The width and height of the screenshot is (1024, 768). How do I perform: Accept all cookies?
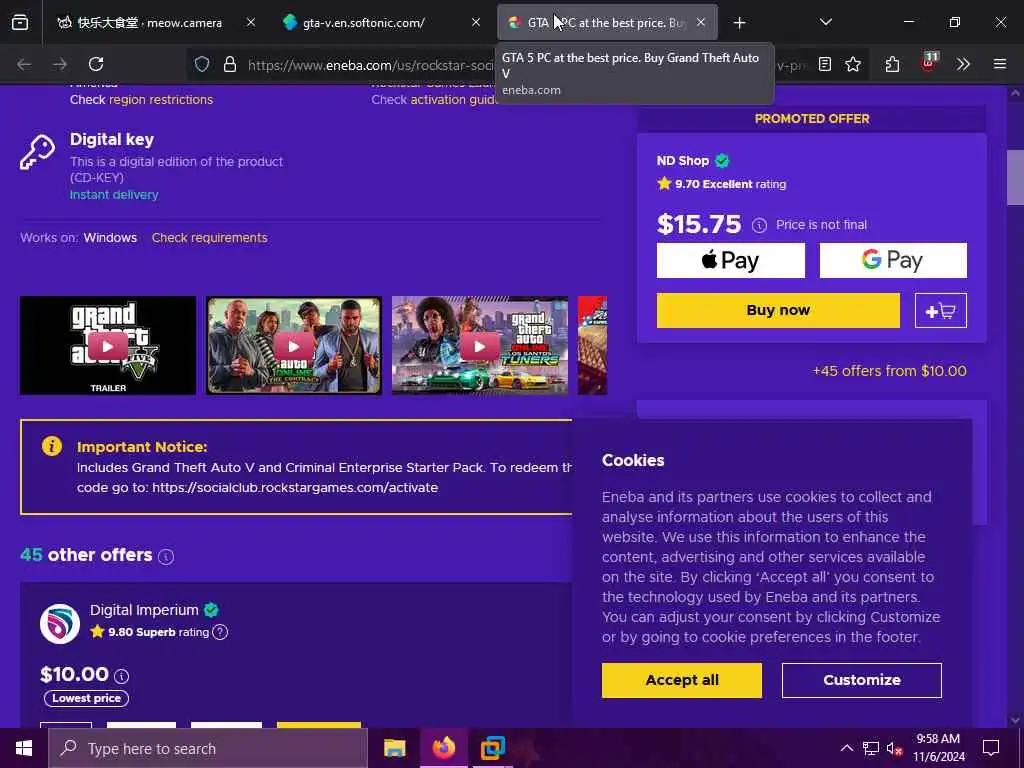point(681,680)
